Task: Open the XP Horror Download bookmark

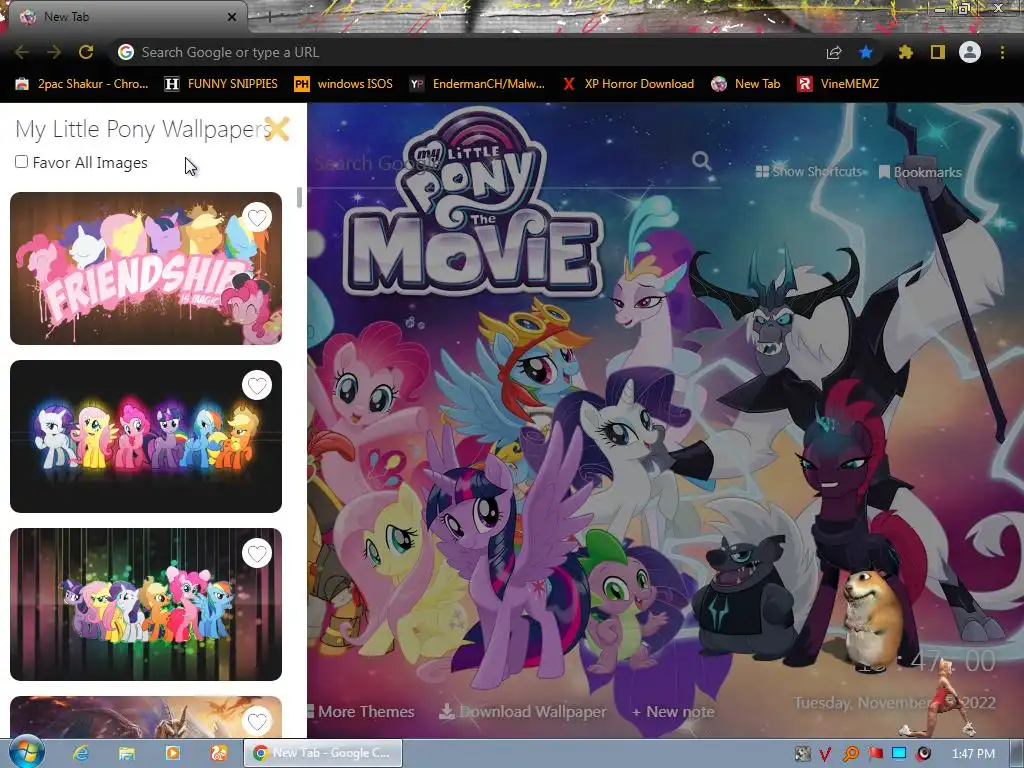Action: pyautogui.click(x=628, y=84)
